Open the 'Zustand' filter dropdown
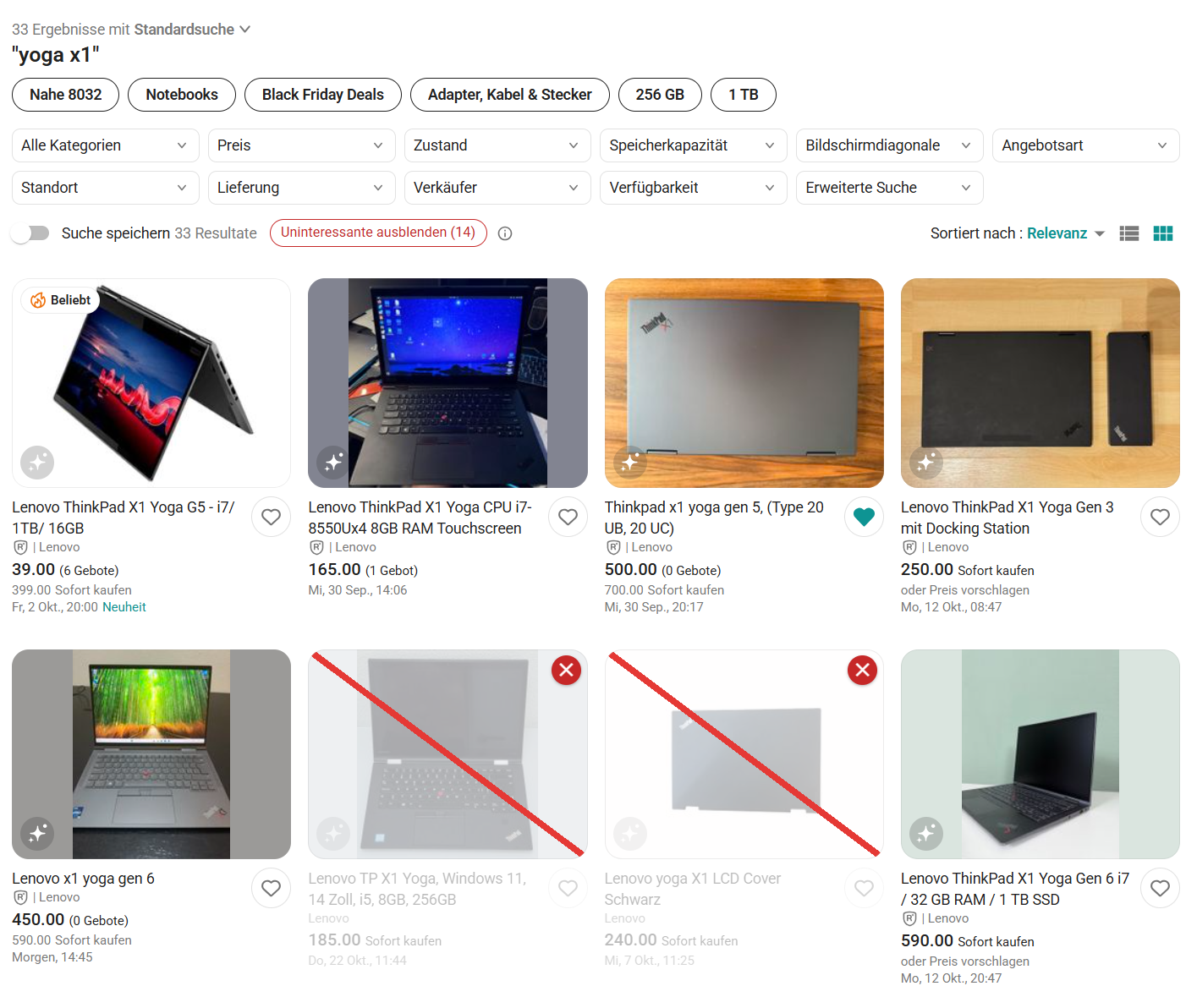This screenshot has height=1008, width=1186. (x=497, y=145)
